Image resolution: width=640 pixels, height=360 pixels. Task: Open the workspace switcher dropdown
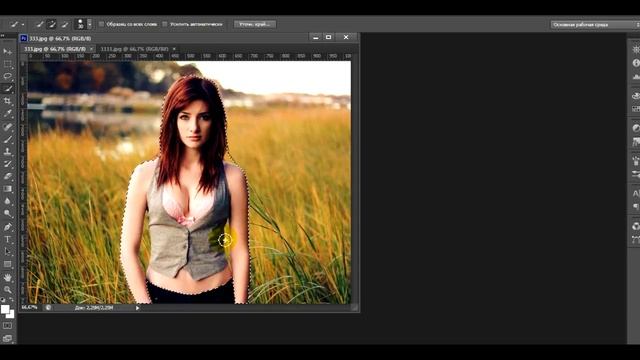(596, 25)
